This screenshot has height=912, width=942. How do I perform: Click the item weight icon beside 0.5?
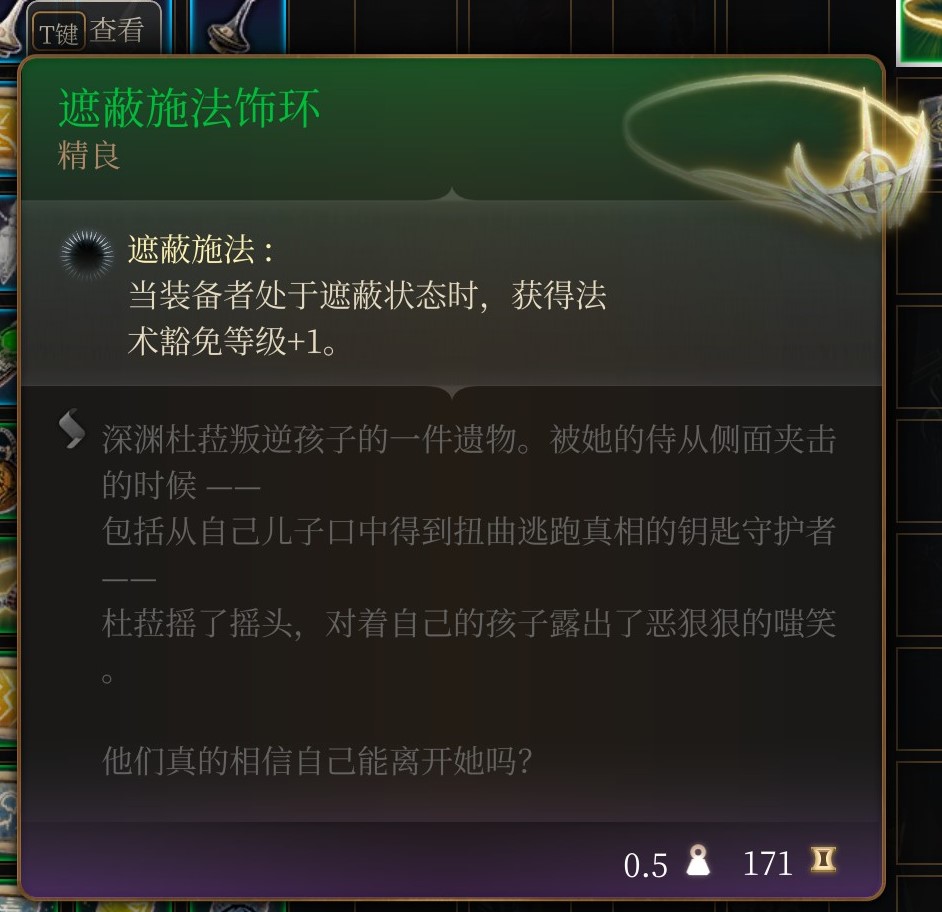(698, 861)
